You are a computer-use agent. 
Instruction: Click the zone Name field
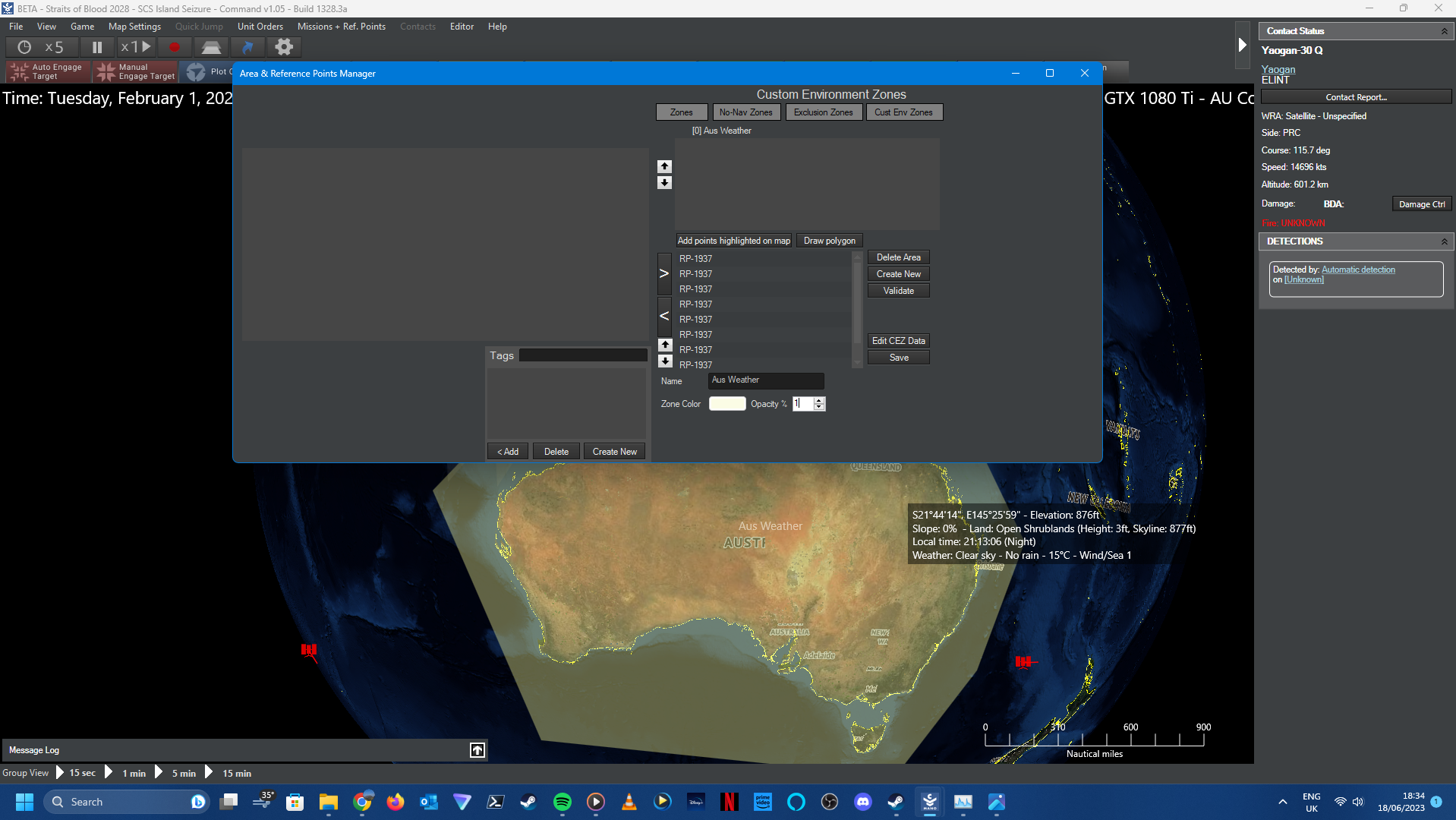[766, 380]
